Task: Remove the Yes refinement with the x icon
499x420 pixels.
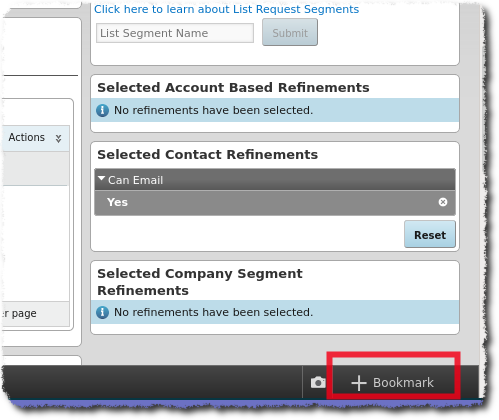Action: pos(443,202)
